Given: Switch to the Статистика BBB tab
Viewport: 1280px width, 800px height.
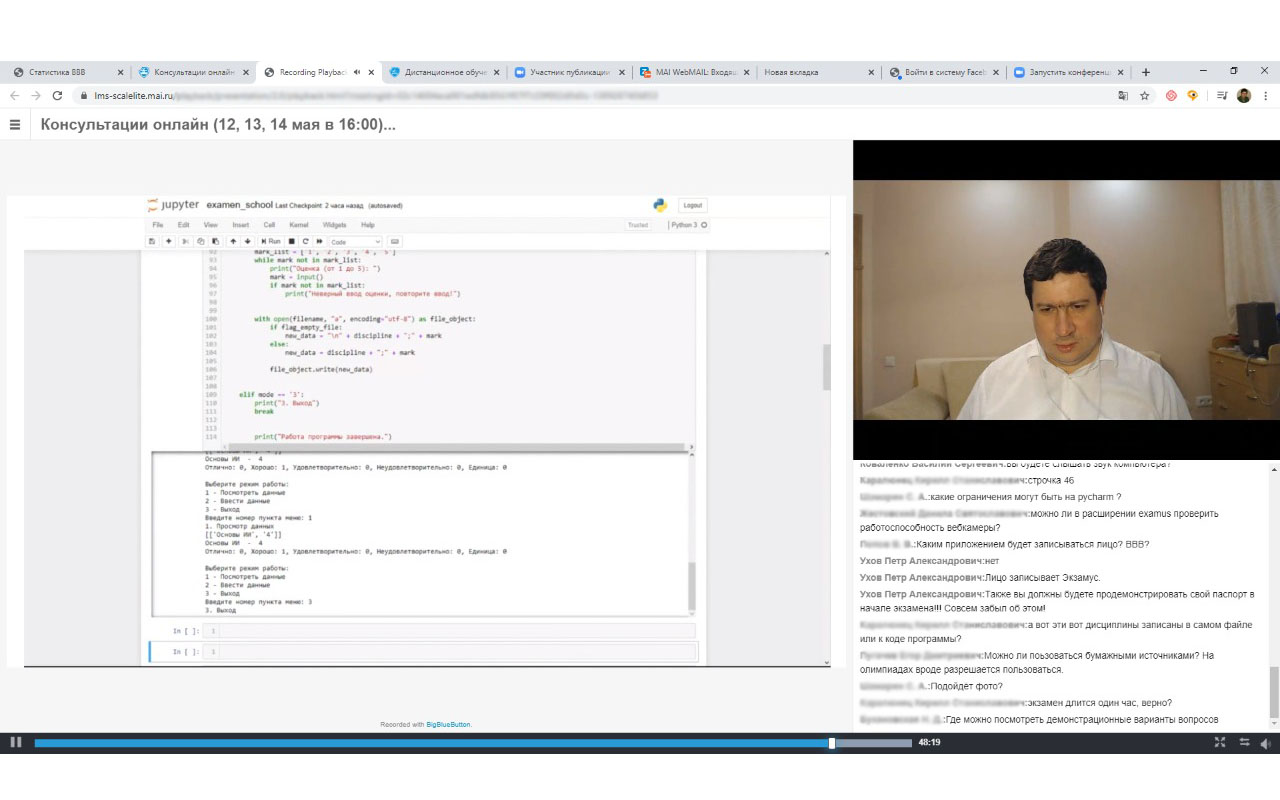Looking at the screenshot, I should pos(66,72).
